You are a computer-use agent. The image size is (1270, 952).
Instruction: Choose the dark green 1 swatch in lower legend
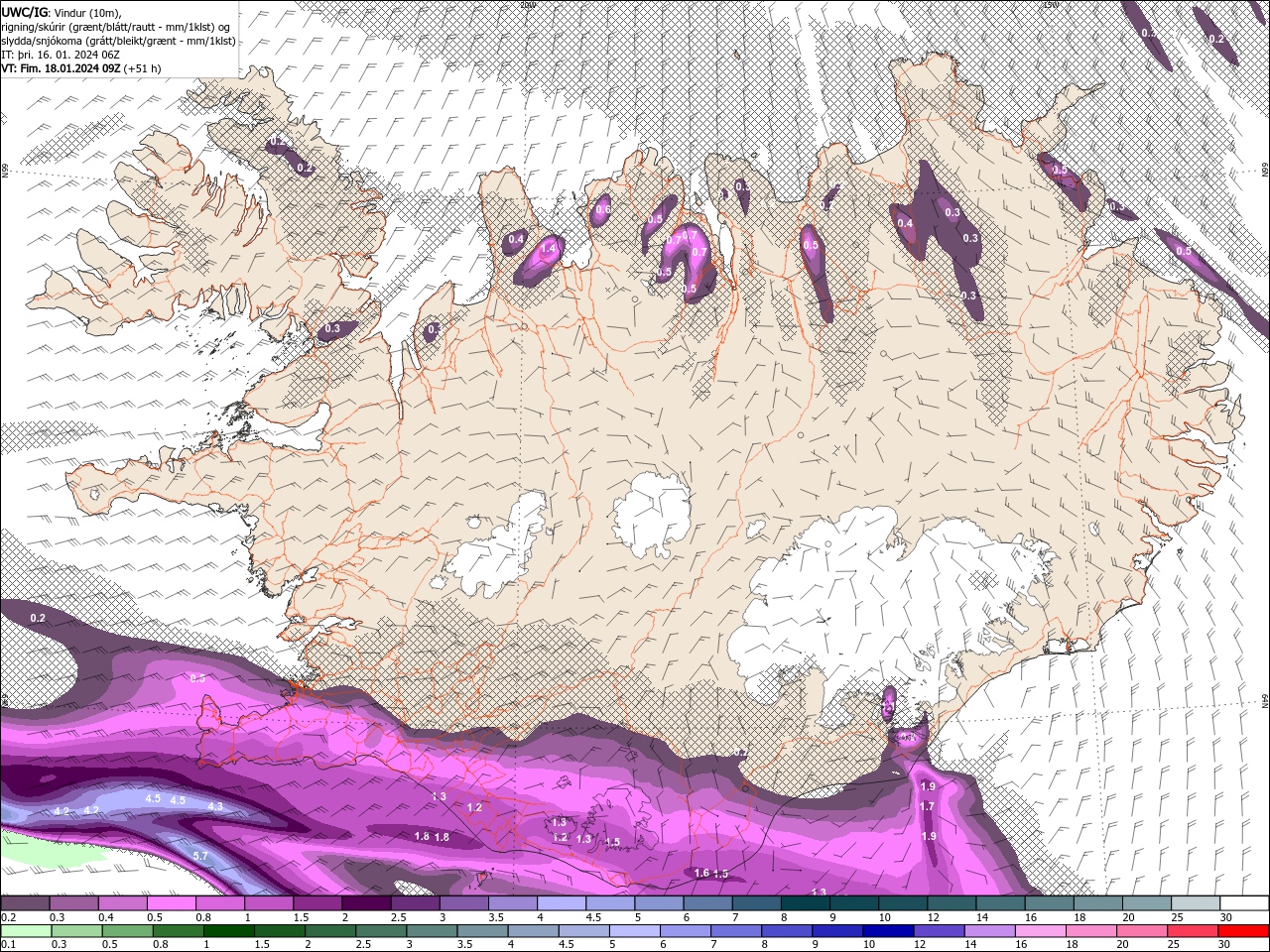pos(228,930)
